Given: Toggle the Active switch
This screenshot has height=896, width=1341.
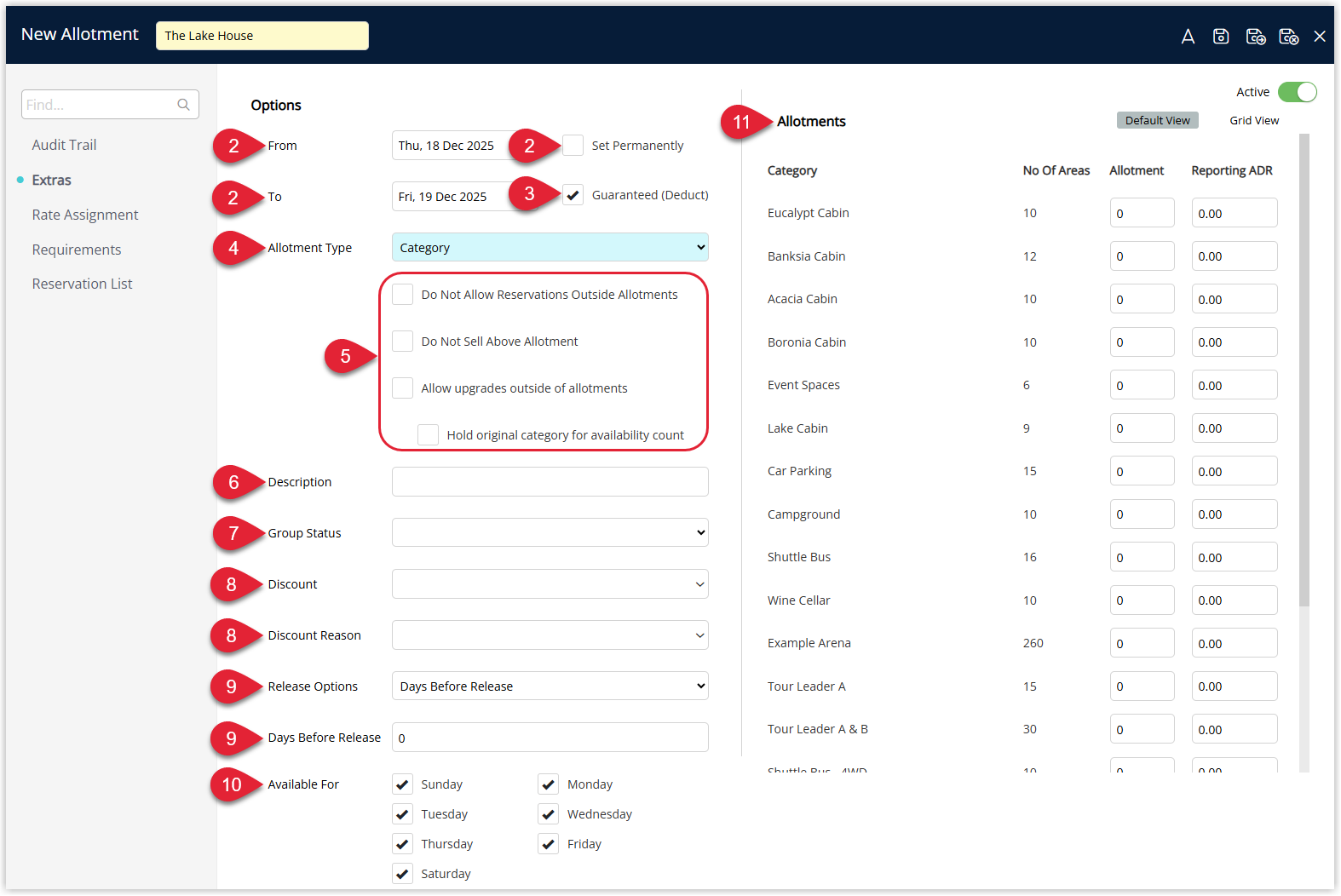Looking at the screenshot, I should tap(1297, 92).
